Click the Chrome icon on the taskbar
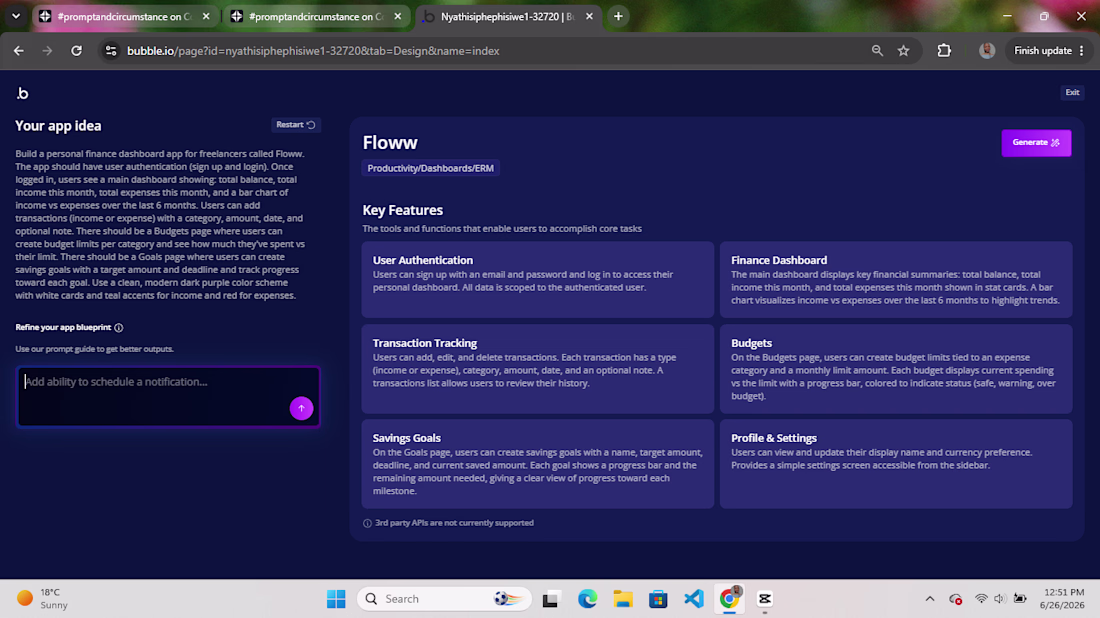 pyautogui.click(x=729, y=599)
